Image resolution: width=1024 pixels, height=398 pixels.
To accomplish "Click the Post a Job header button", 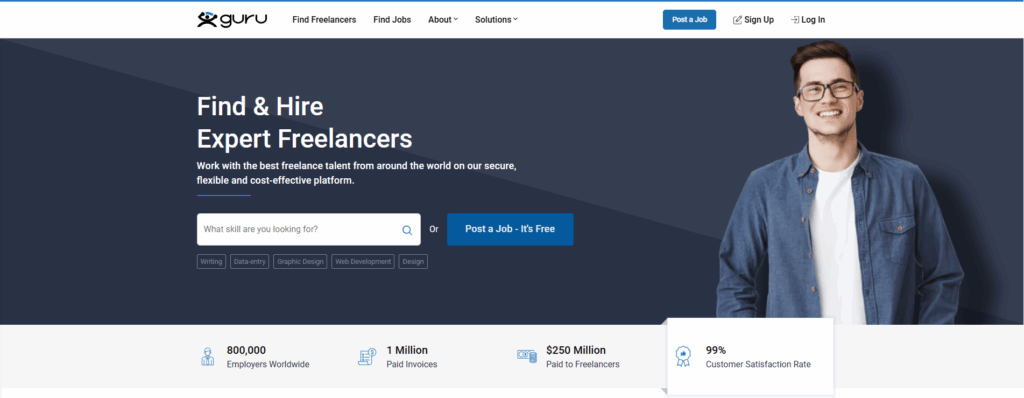I will pyautogui.click(x=689, y=20).
